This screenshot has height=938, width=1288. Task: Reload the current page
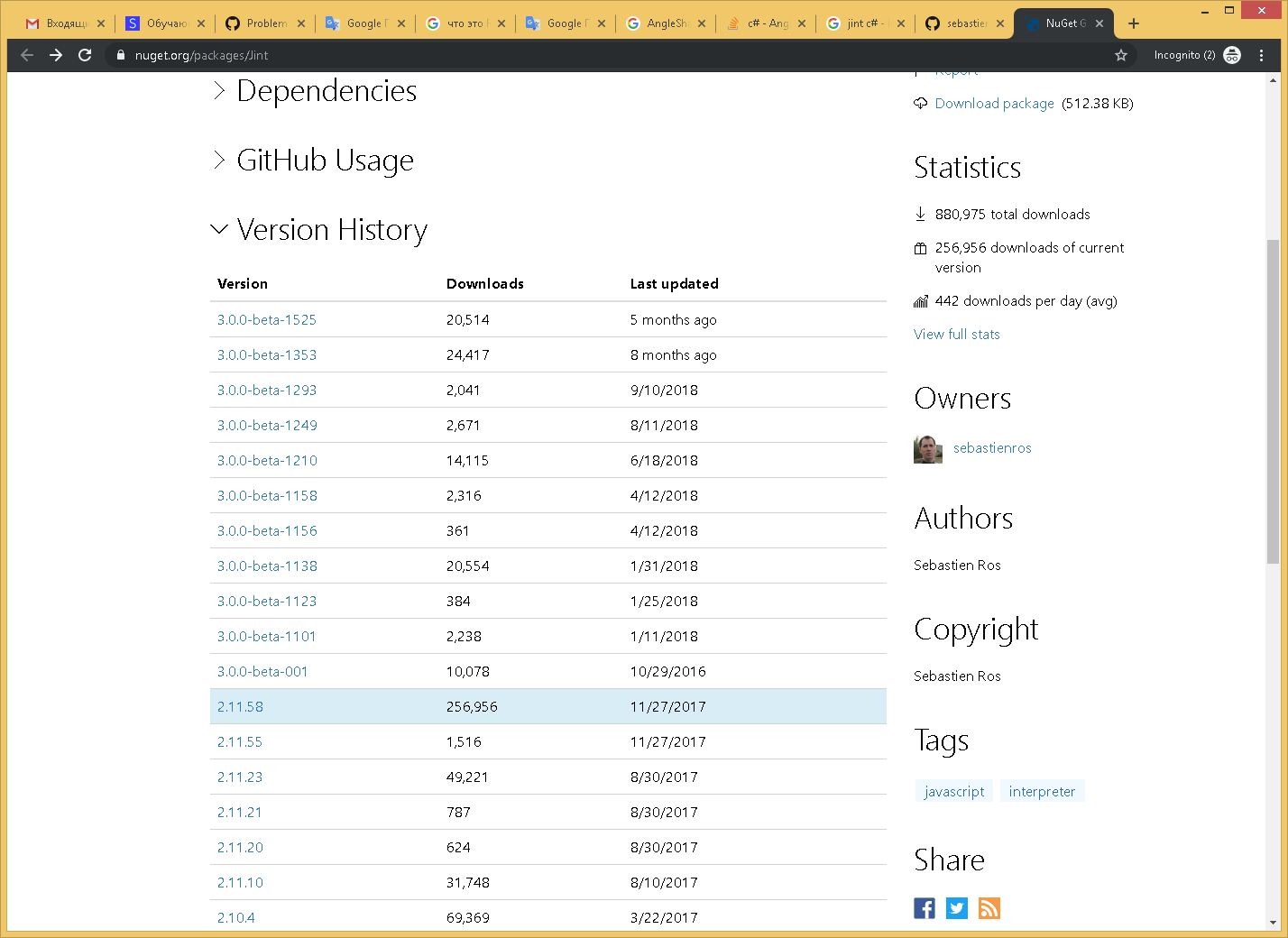coord(84,55)
